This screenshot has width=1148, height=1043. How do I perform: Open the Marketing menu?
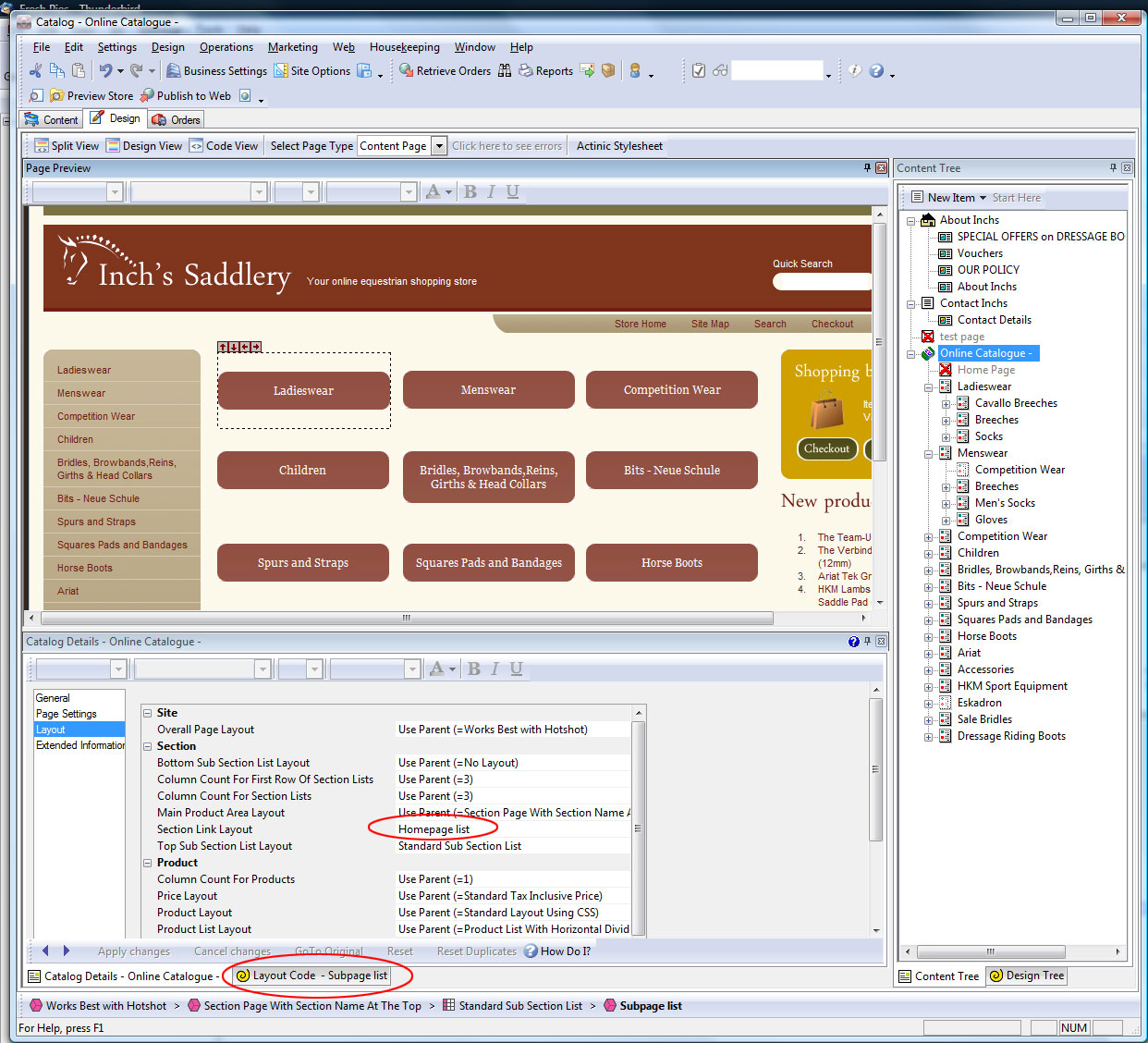click(x=292, y=47)
